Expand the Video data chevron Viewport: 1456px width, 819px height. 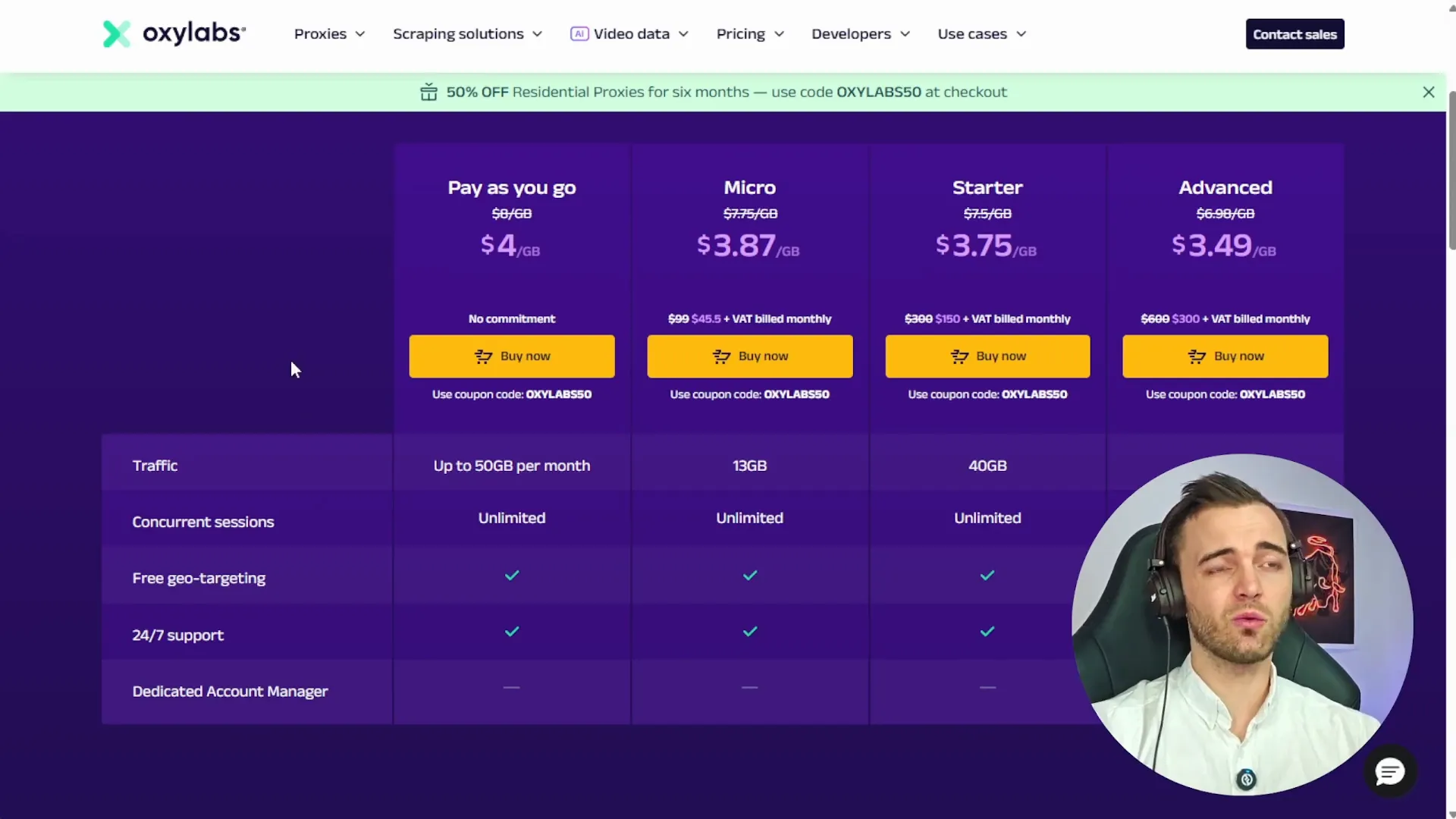coord(683,34)
